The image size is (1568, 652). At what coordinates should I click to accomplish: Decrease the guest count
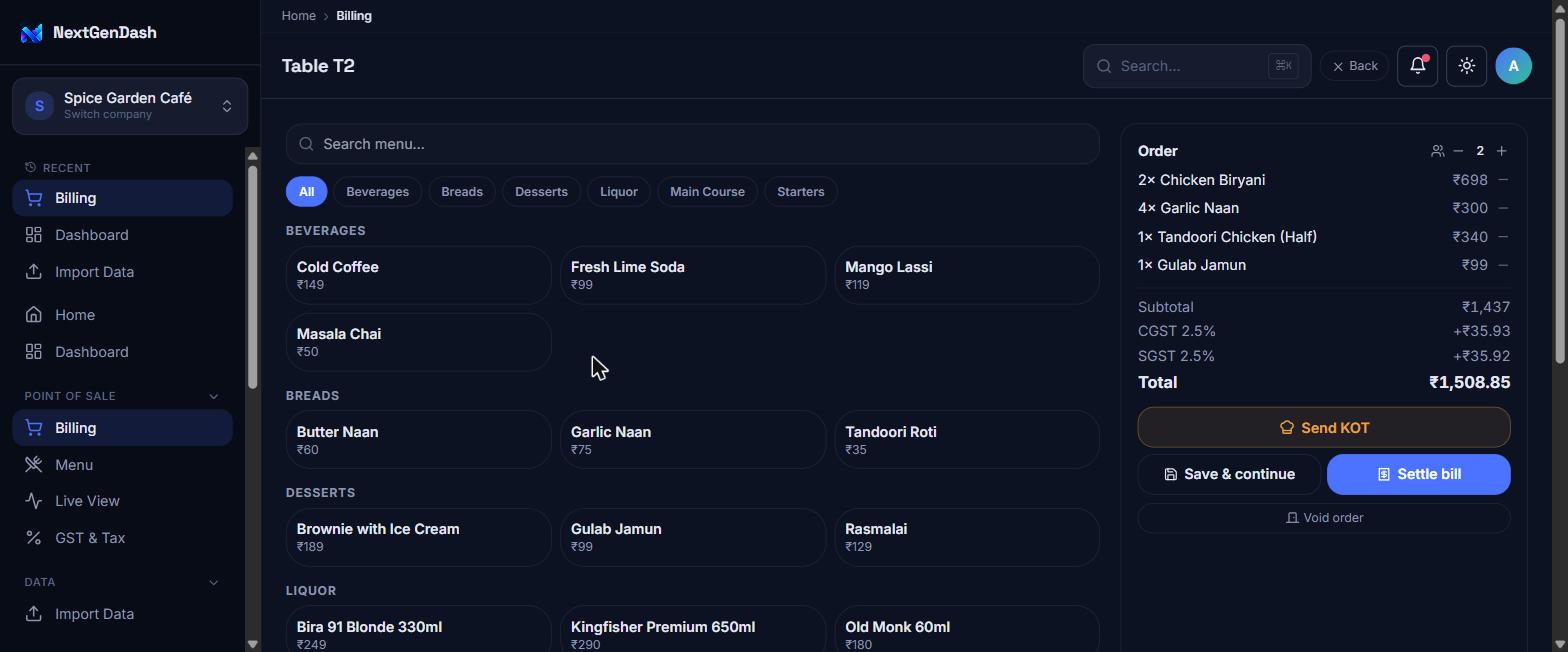[x=1458, y=151]
